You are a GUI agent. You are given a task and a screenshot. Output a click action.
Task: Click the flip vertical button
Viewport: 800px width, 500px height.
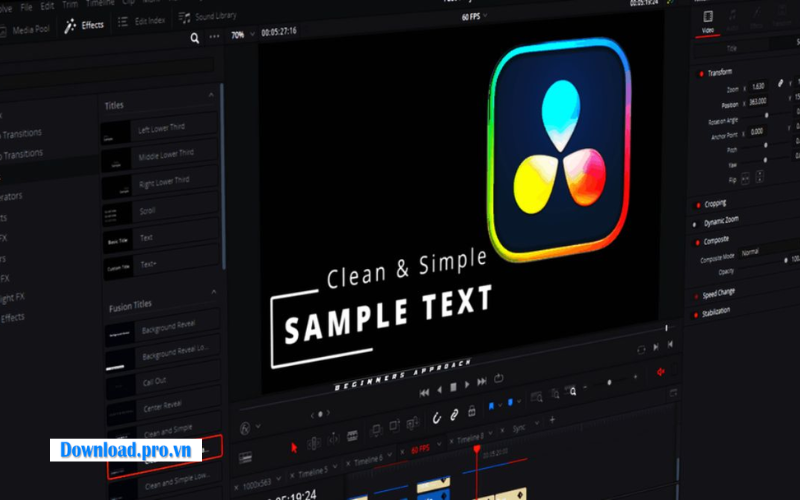tap(759, 177)
